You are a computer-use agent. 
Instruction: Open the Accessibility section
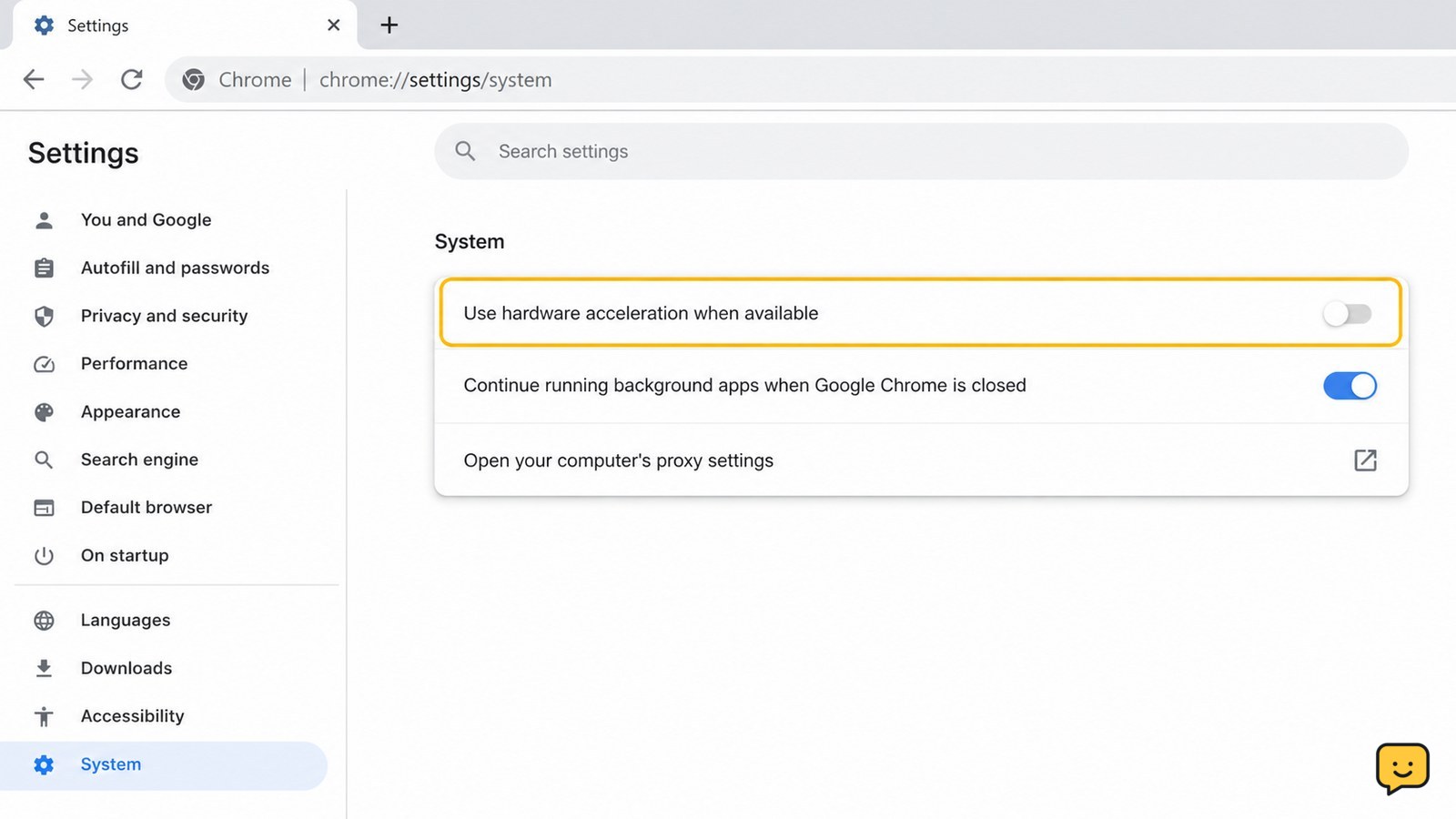pos(132,717)
